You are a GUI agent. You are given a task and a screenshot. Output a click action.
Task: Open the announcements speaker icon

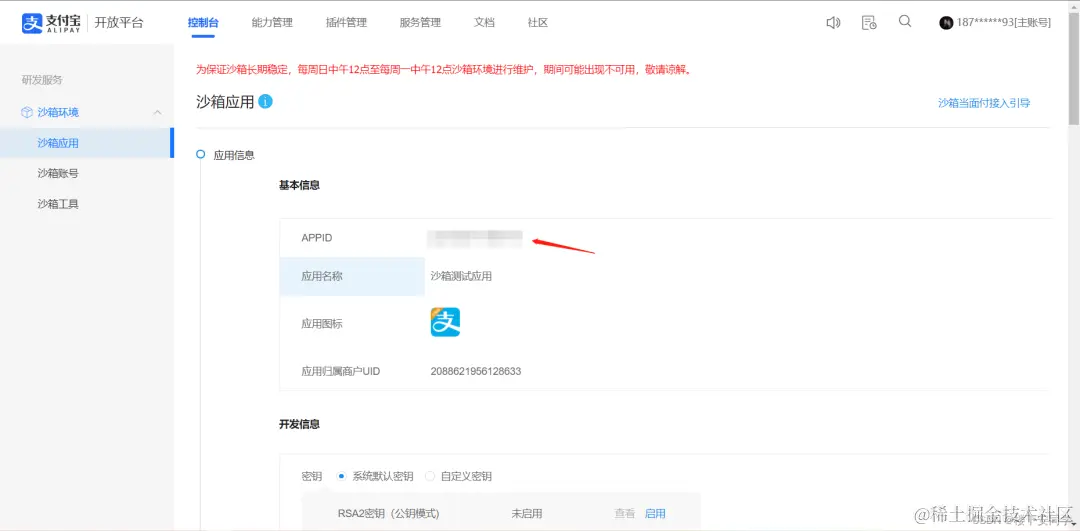[833, 23]
